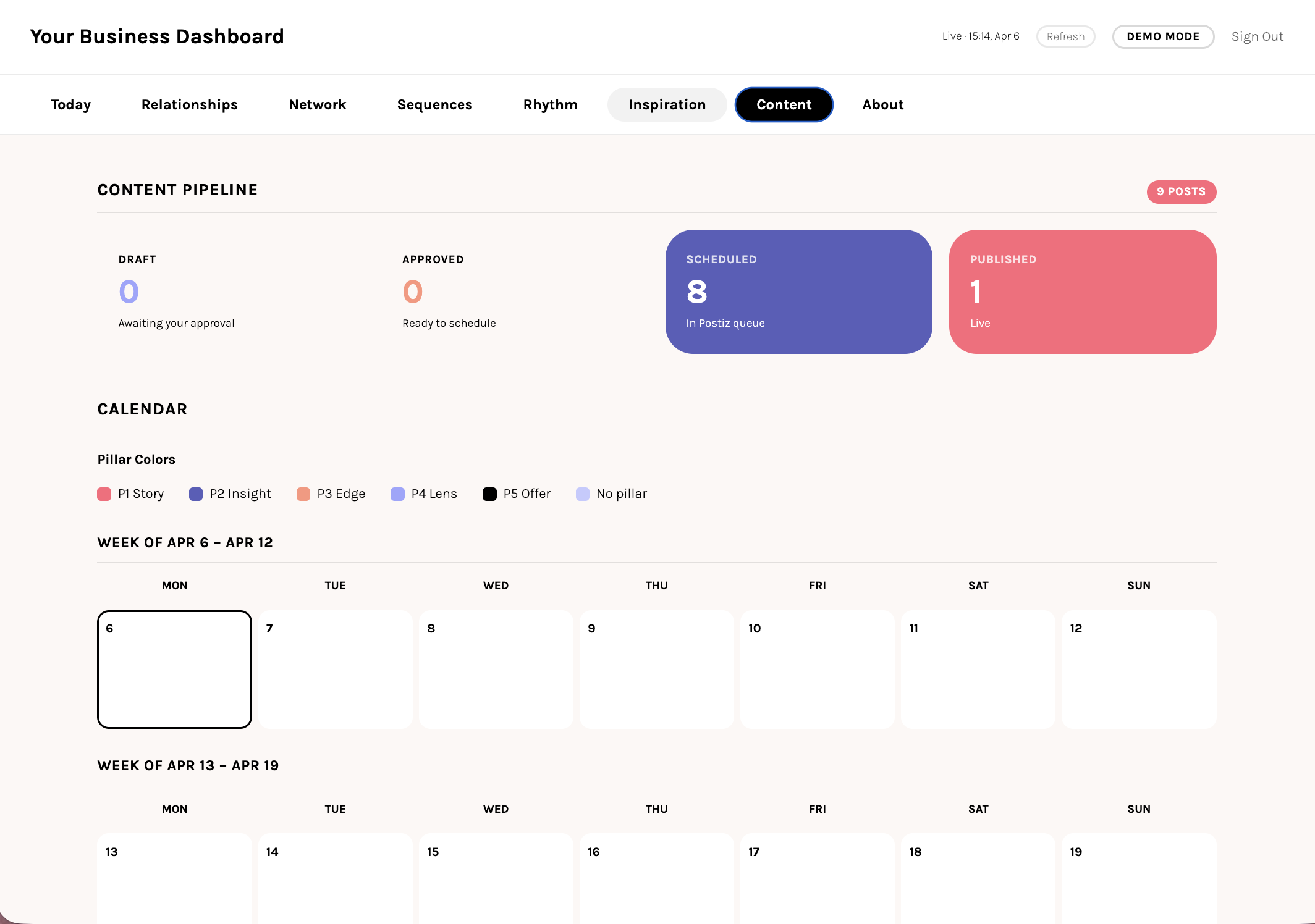Open the Published posts card
This screenshot has height=924, width=1315.
tap(1082, 292)
